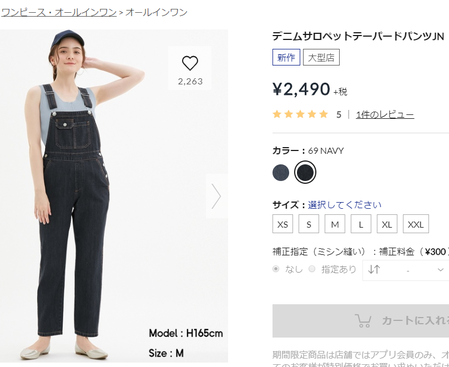This screenshot has height=367, width=449.
Task: Click the 新作 tag
Action: pyautogui.click(x=286, y=57)
